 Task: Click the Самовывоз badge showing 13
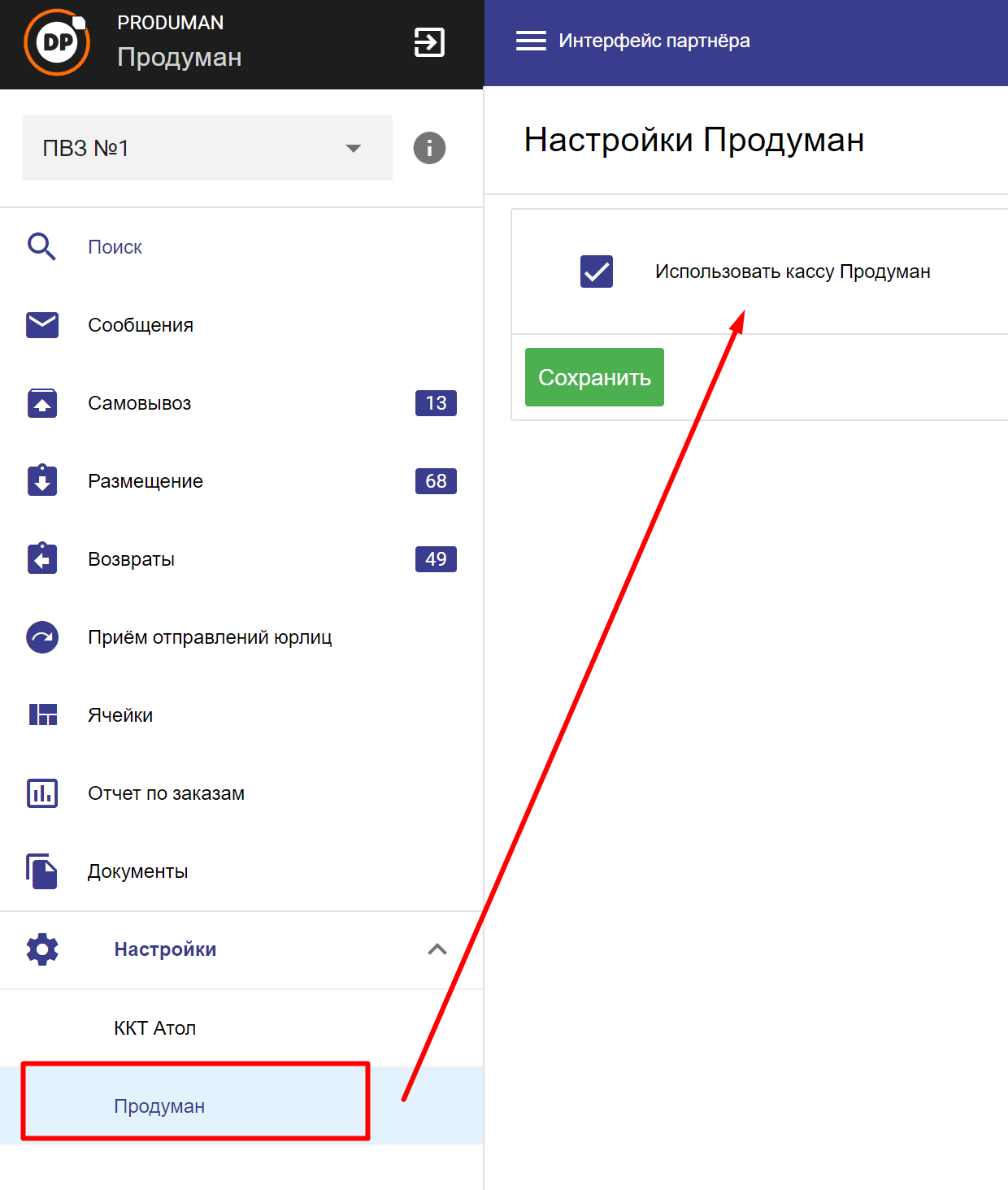pyautogui.click(x=436, y=403)
